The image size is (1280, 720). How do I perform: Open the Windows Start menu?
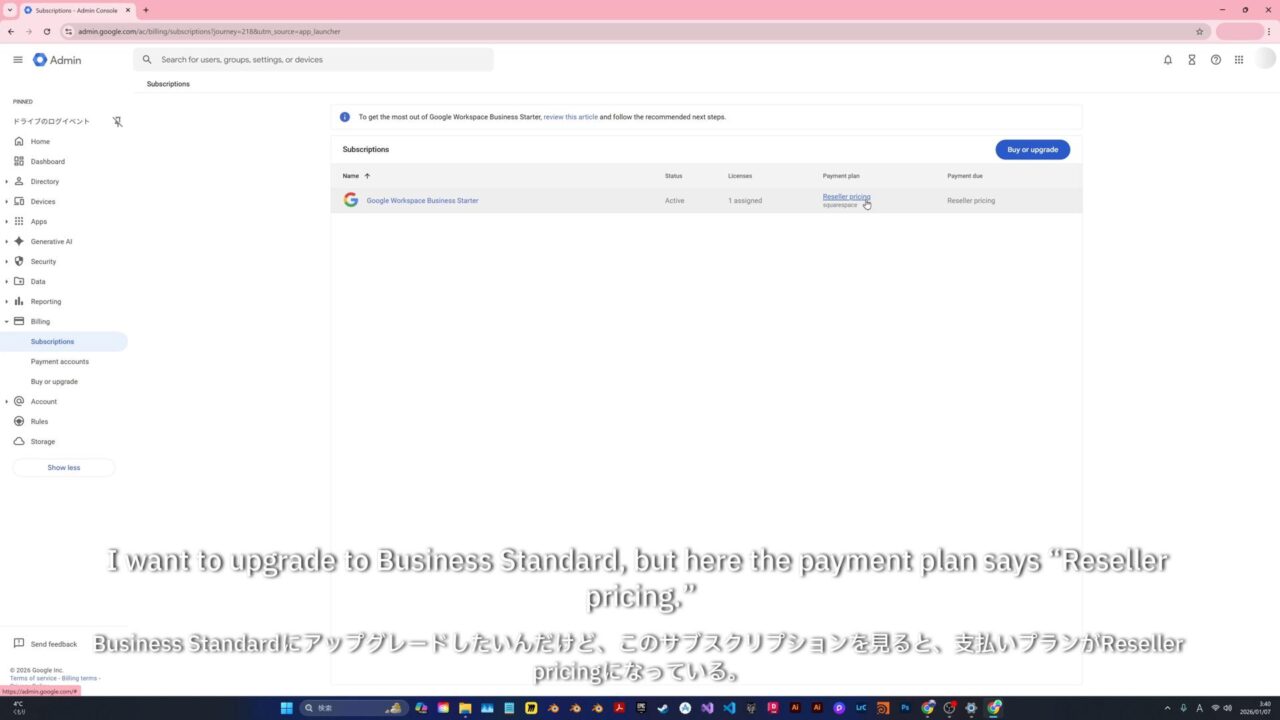coord(287,708)
